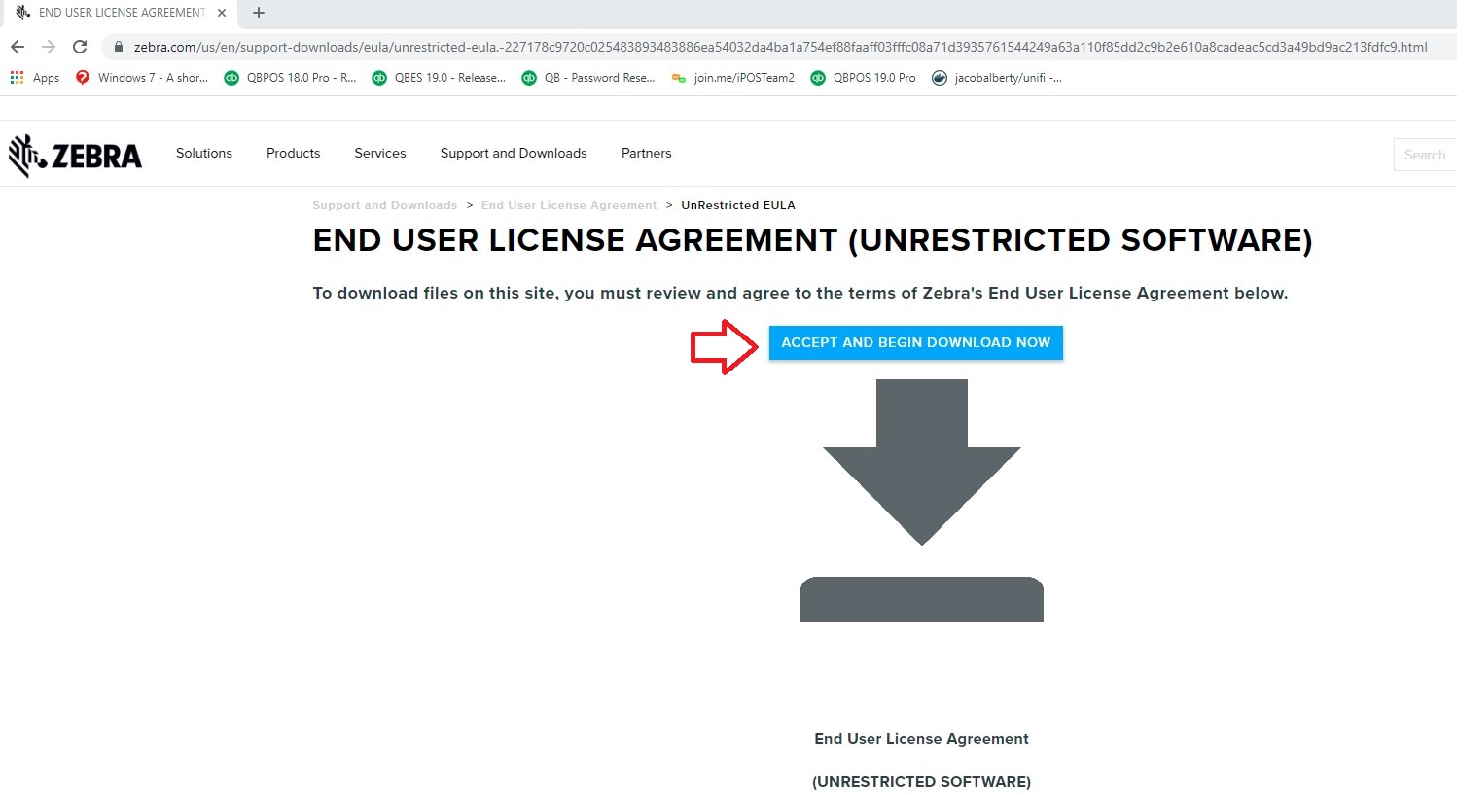This screenshot has height=812, width=1457.
Task: Open the new tab plus button
Action: tap(259, 13)
